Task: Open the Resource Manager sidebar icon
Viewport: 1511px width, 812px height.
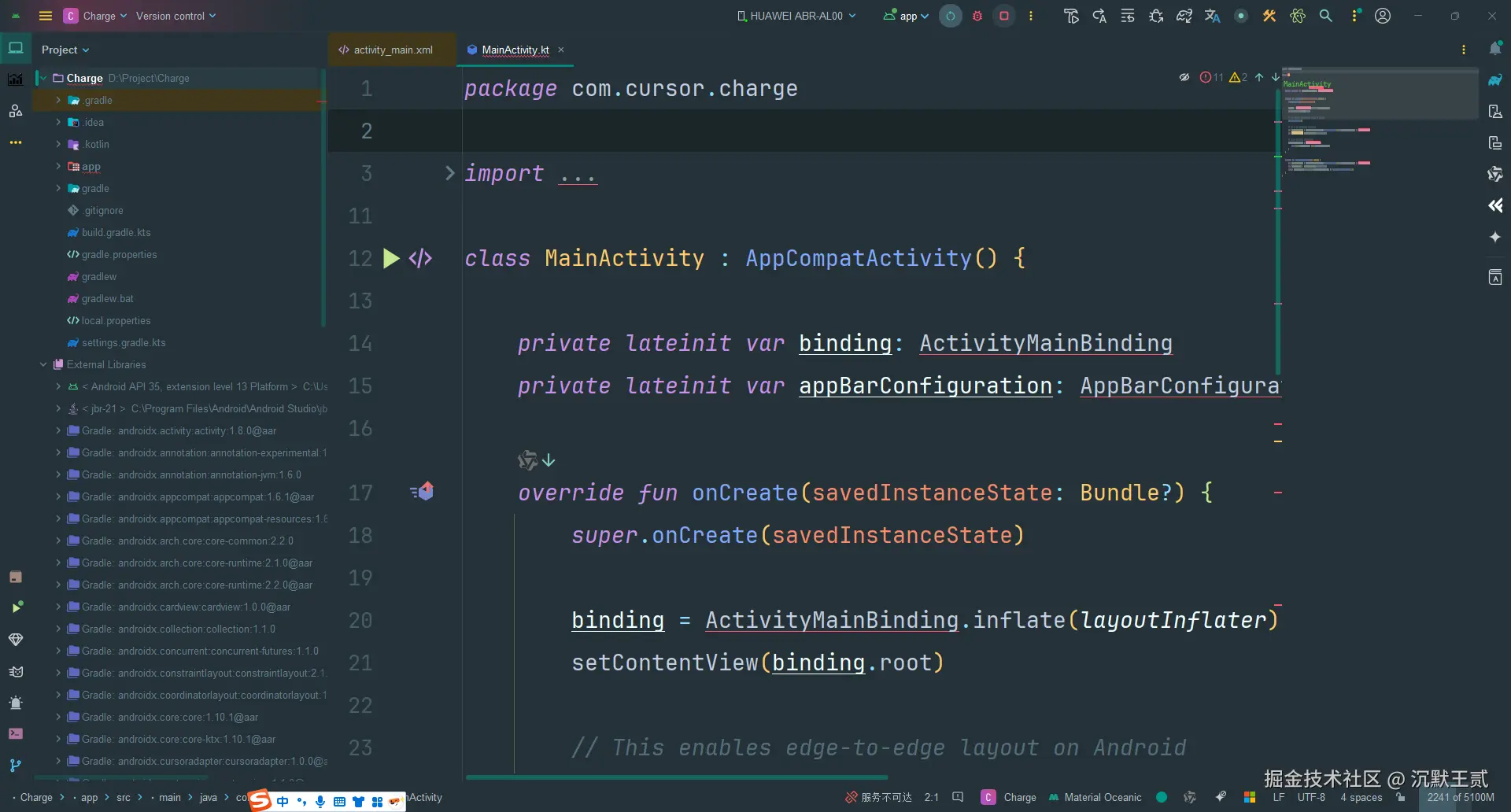Action: (16, 79)
